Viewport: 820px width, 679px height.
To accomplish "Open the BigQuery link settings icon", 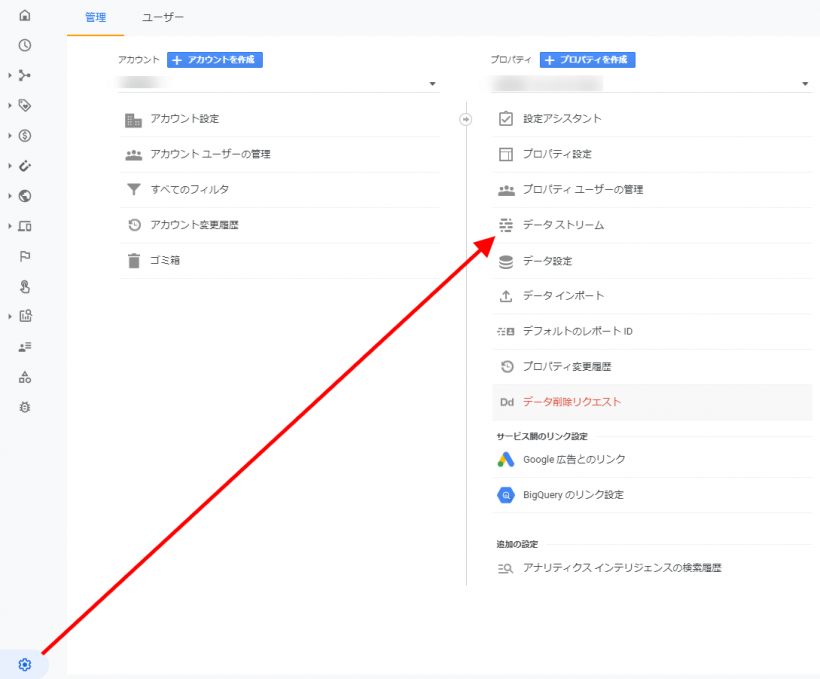I will pyautogui.click(x=505, y=495).
